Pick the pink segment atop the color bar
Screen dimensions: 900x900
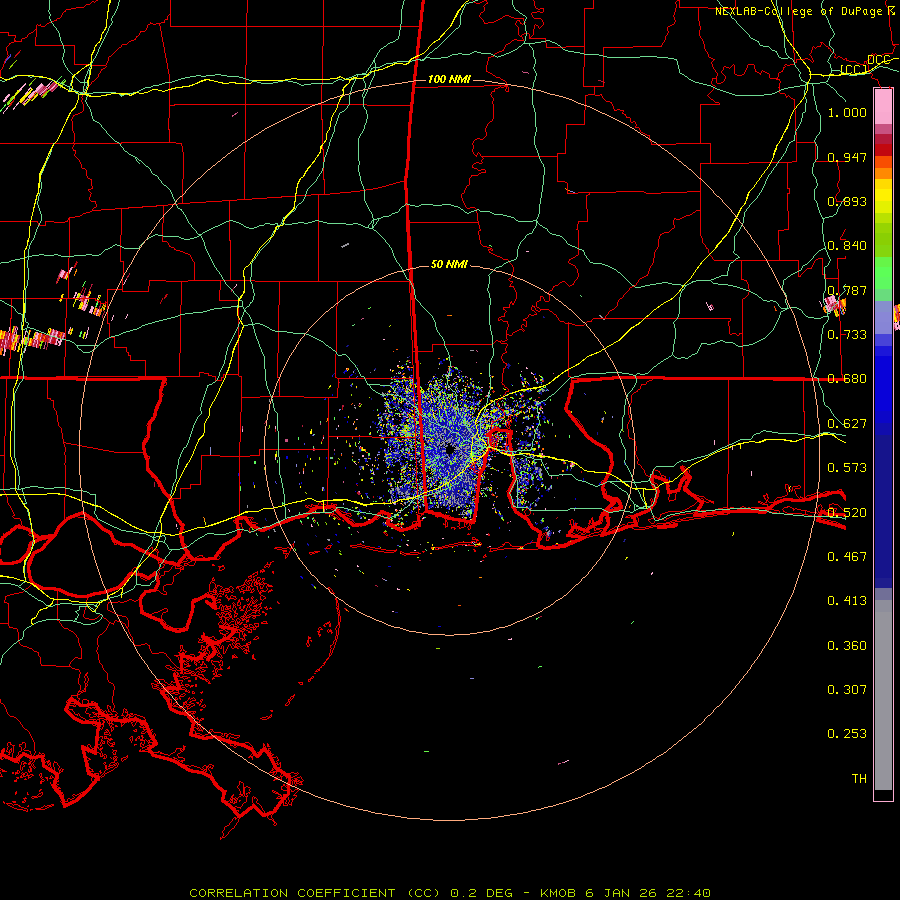[x=883, y=107]
